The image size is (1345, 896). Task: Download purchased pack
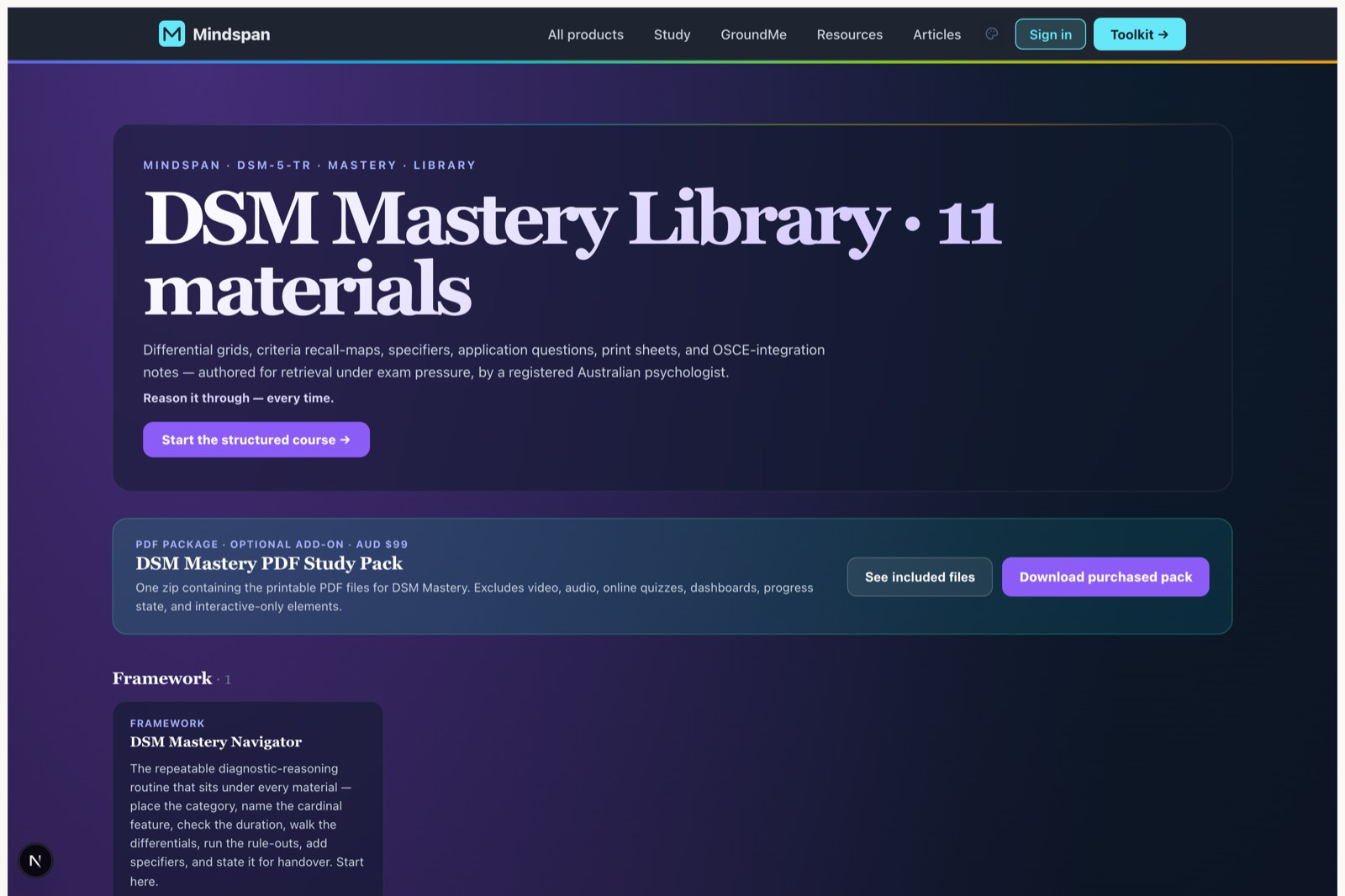coord(1105,577)
